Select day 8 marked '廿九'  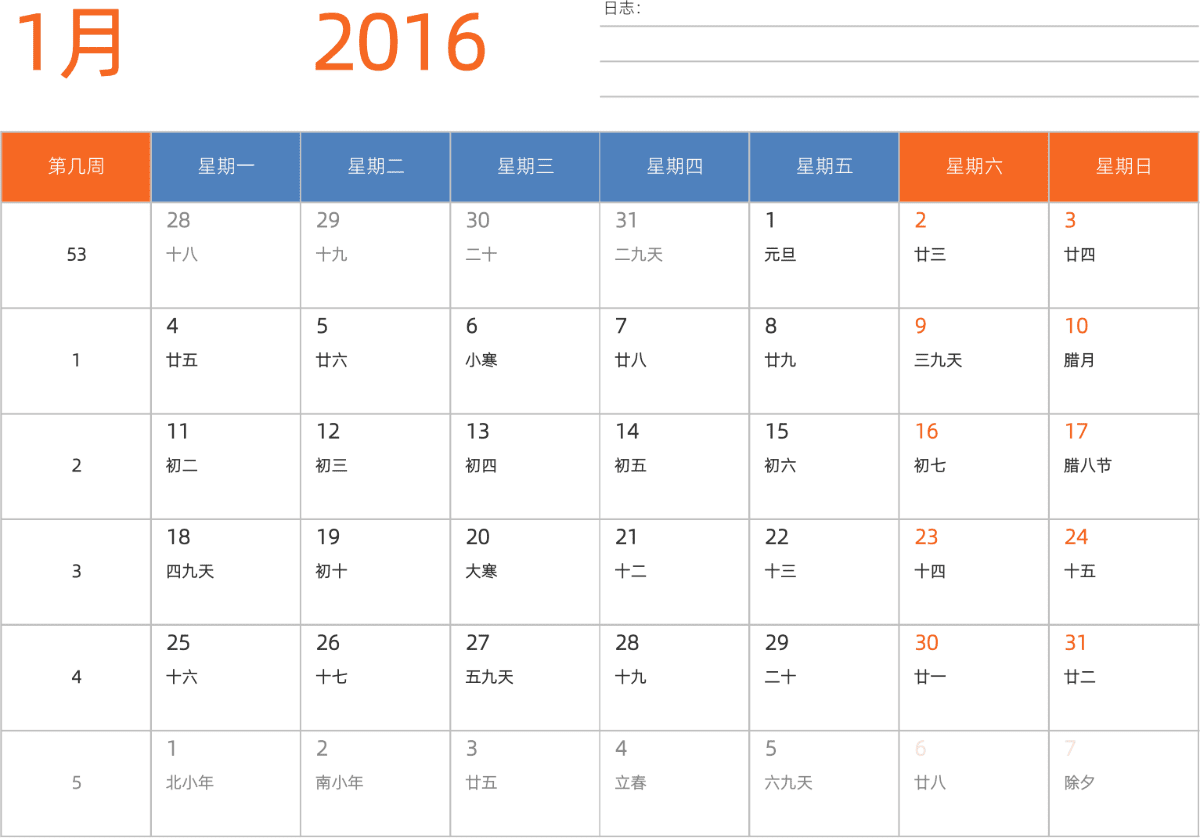(824, 361)
